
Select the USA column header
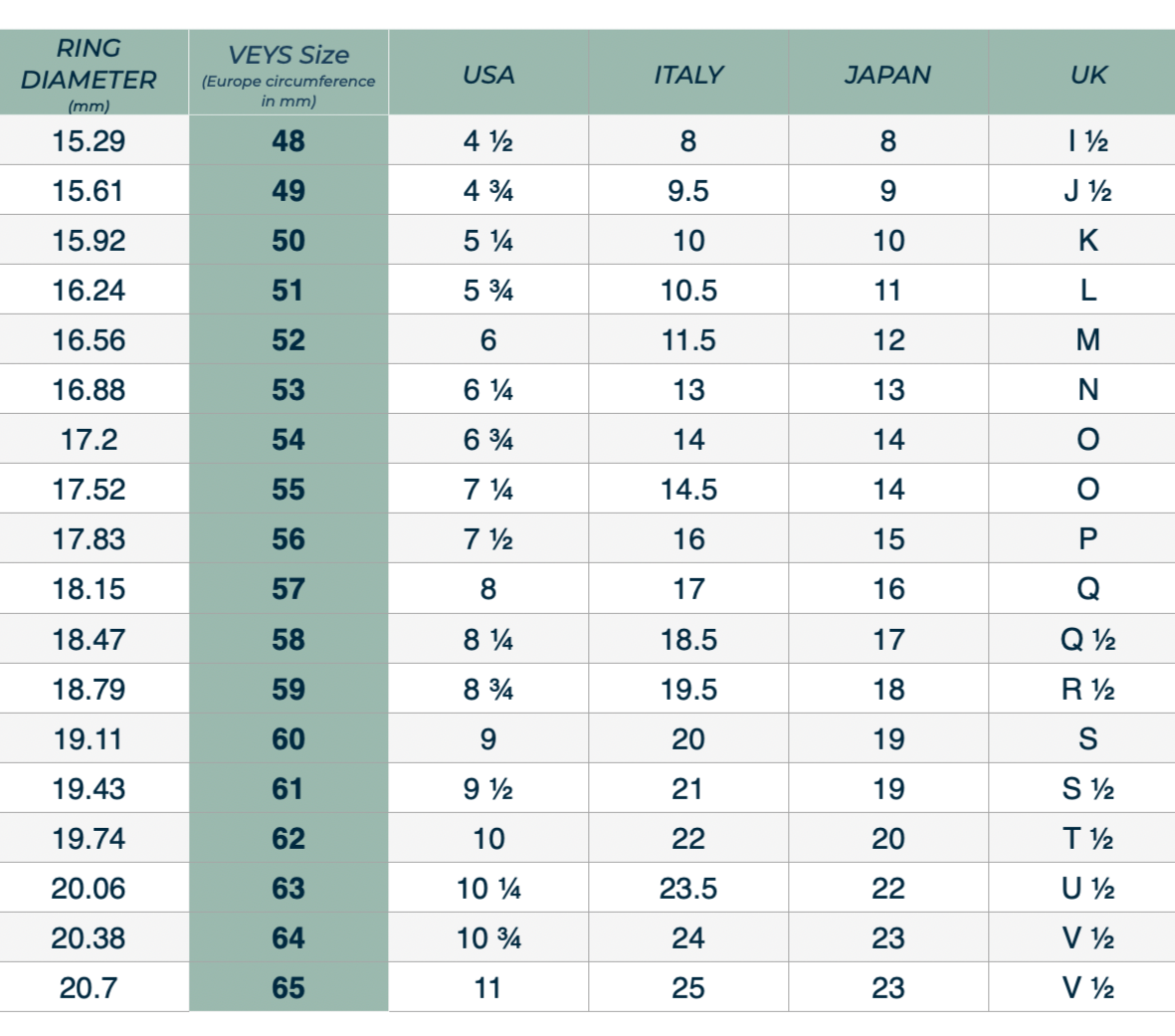[x=489, y=75]
